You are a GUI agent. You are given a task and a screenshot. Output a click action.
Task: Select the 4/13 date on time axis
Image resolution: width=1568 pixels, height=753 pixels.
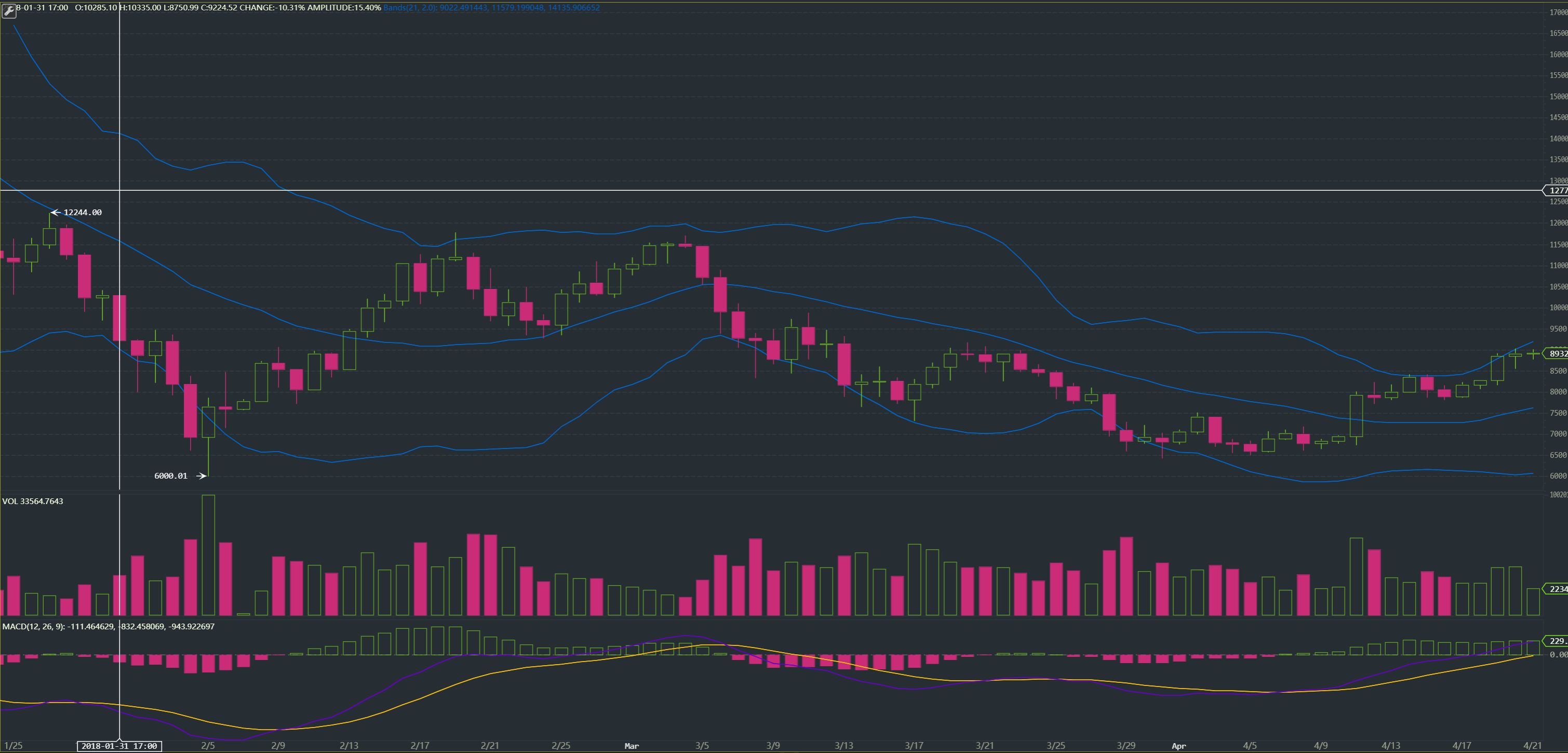click(1391, 746)
